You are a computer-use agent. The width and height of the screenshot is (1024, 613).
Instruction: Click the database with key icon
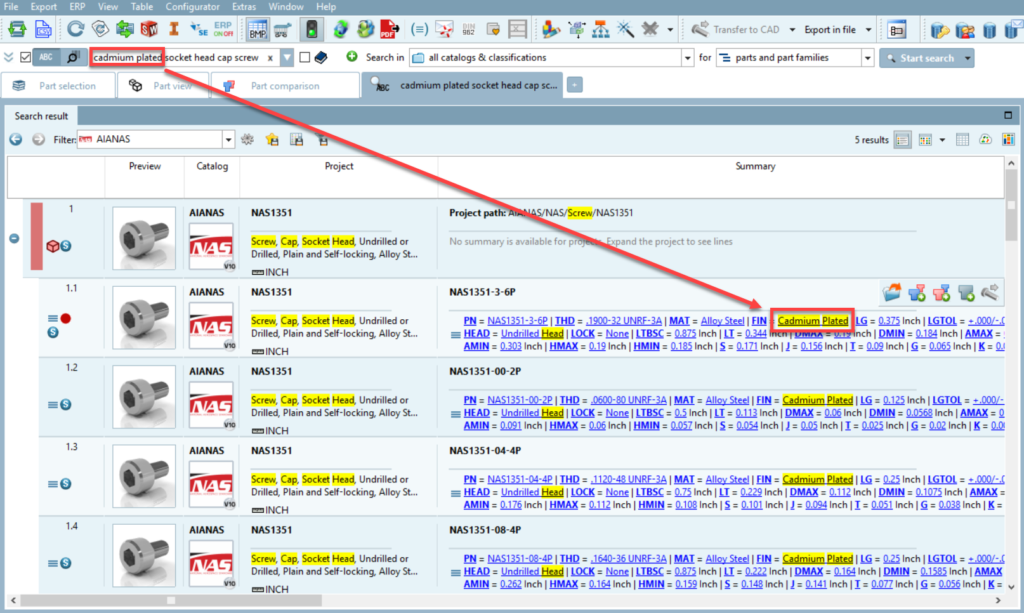coord(940,29)
